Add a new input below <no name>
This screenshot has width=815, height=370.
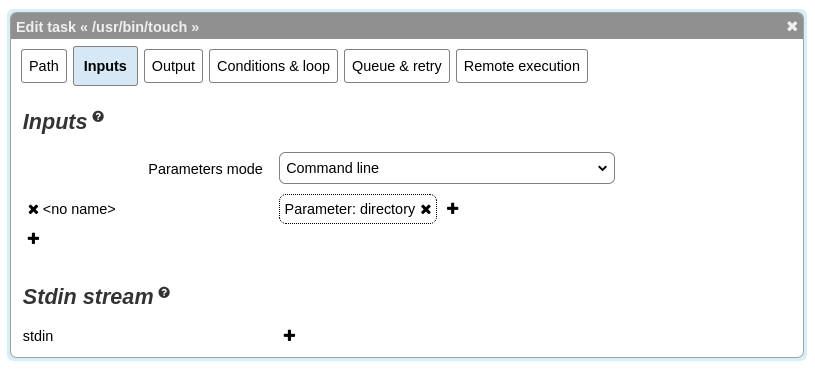33,239
